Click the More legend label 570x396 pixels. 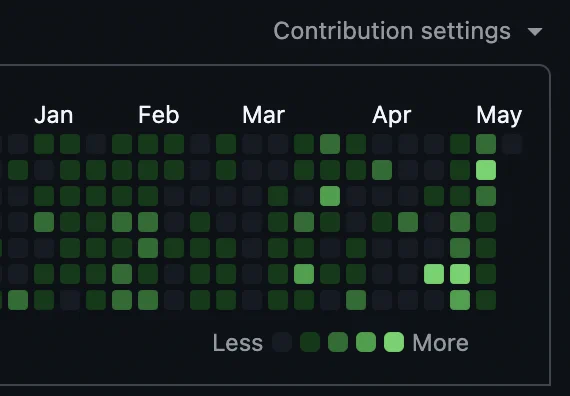click(x=441, y=343)
